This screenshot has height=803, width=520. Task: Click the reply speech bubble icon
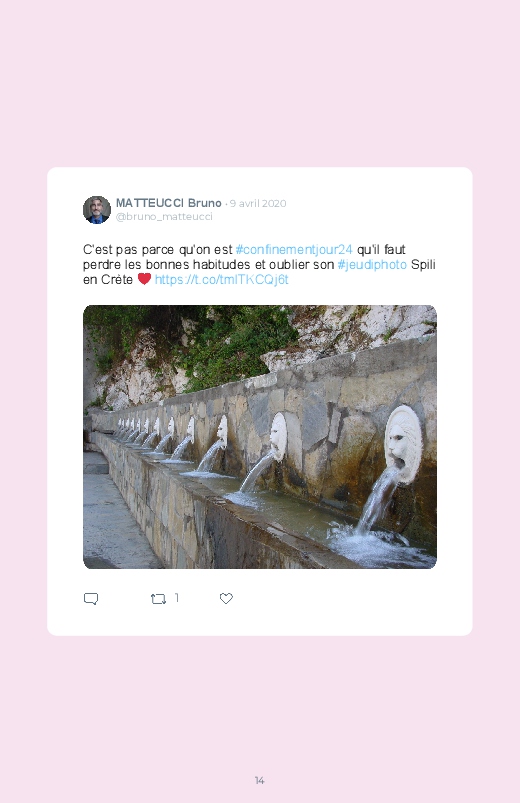(91, 599)
